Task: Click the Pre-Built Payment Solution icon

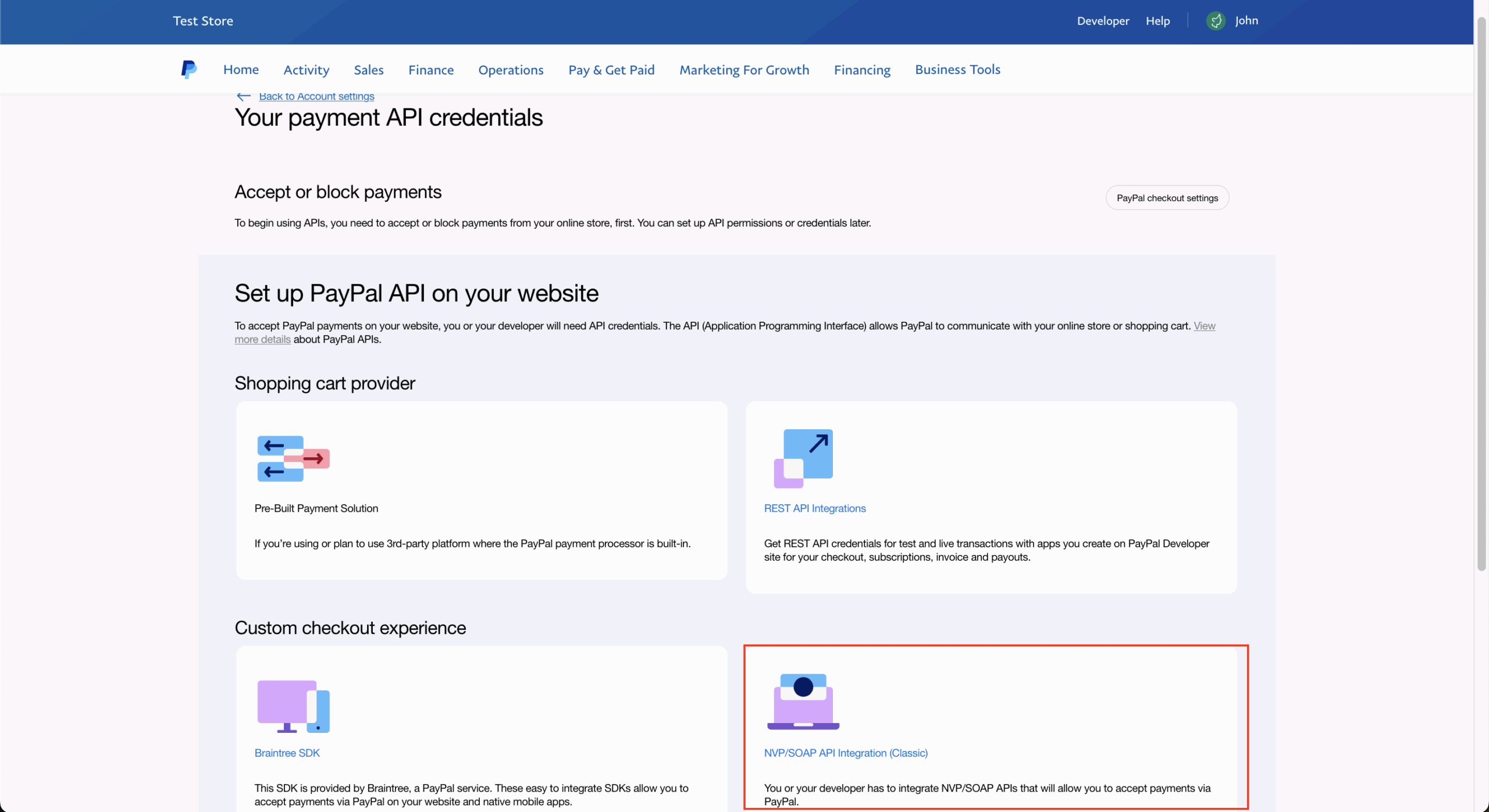Action: (x=293, y=458)
